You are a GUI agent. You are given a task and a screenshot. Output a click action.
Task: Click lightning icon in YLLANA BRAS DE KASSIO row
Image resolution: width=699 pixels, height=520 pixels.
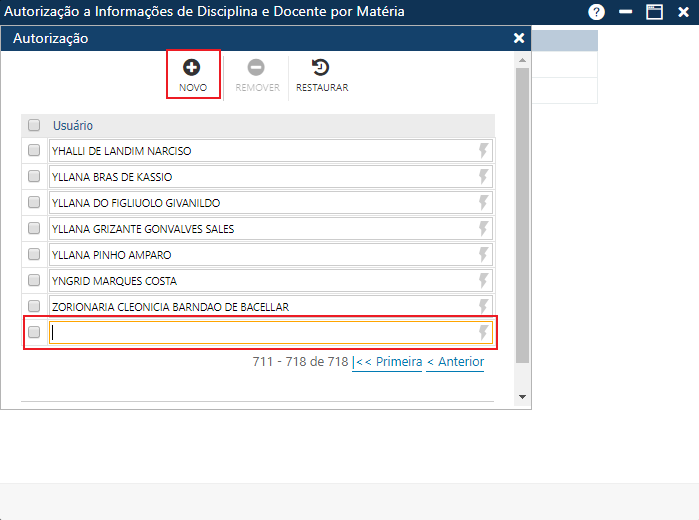[x=484, y=177]
